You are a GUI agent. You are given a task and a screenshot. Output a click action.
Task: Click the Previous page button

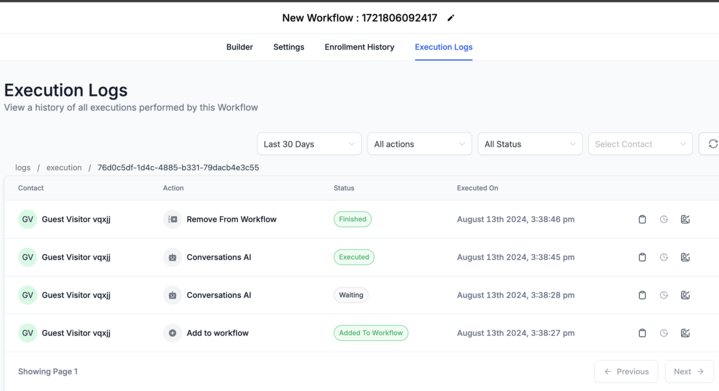626,371
